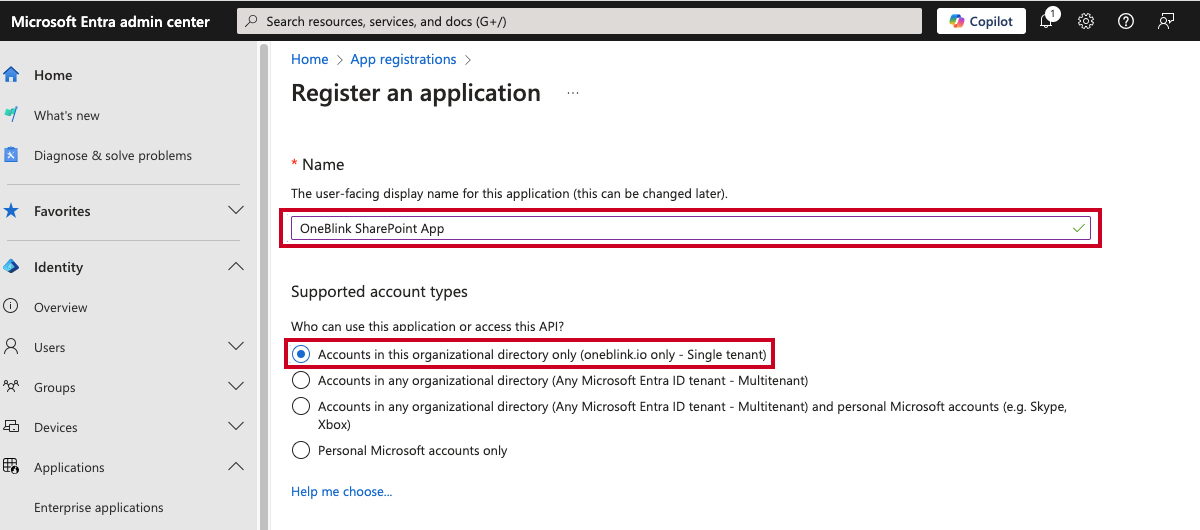Click the Groups people icon
1200x530 pixels.
11,387
